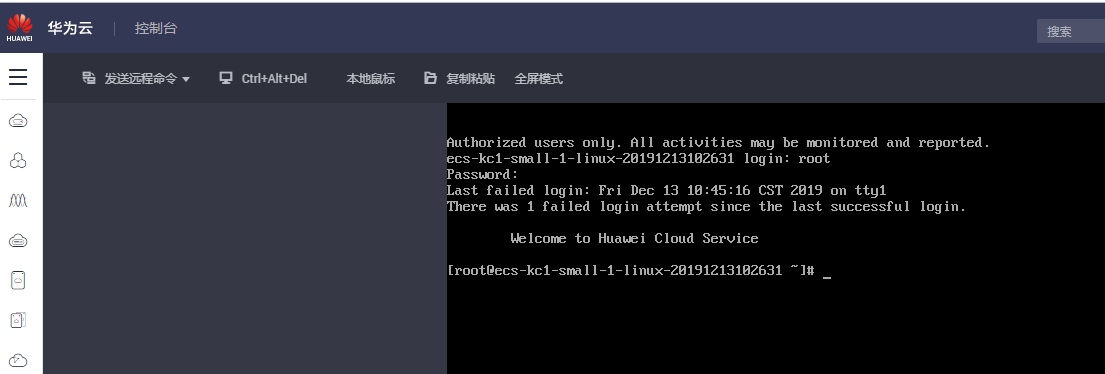Open the cloud disk icon in sidebar
1105x374 pixels.
(x=18, y=241)
